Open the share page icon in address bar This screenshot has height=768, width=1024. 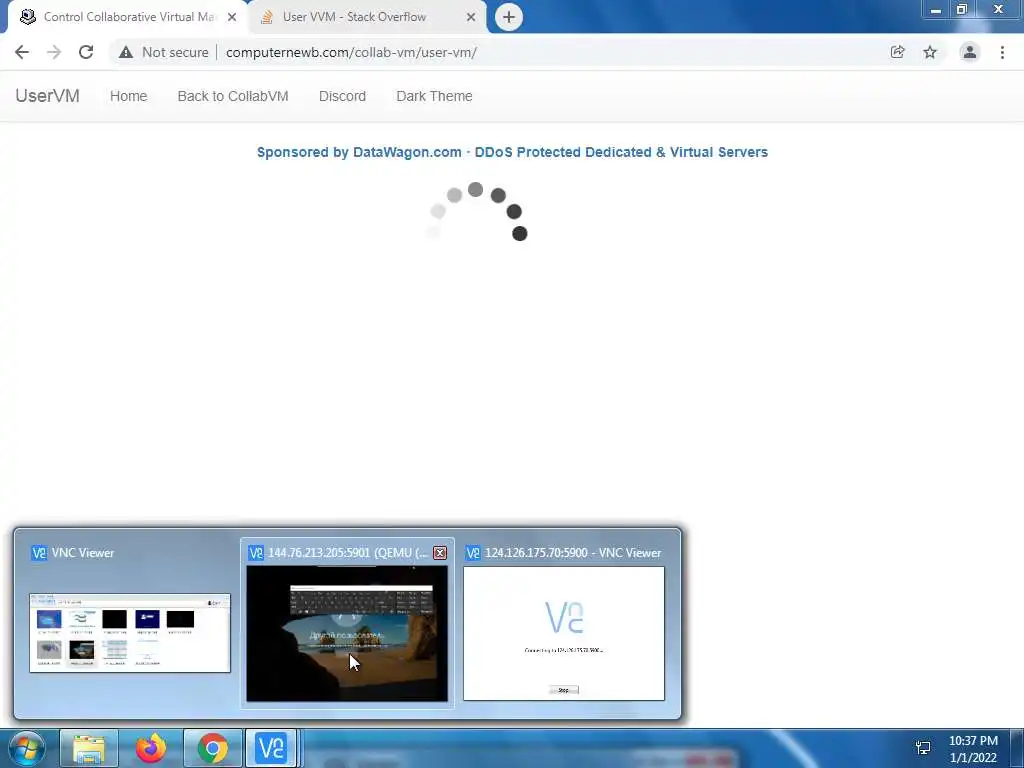[897, 52]
